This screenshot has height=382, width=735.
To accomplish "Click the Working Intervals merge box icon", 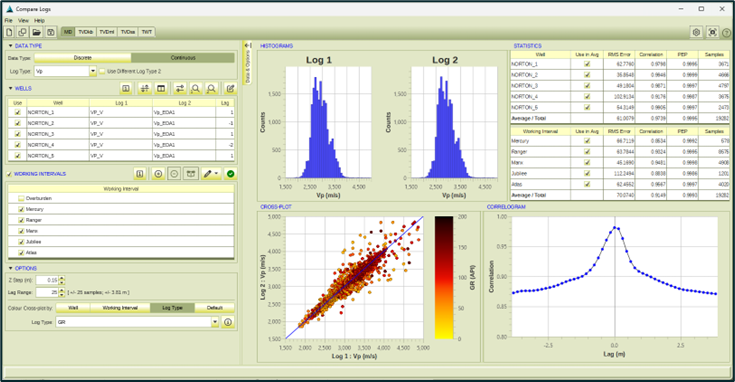I will click(x=190, y=174).
